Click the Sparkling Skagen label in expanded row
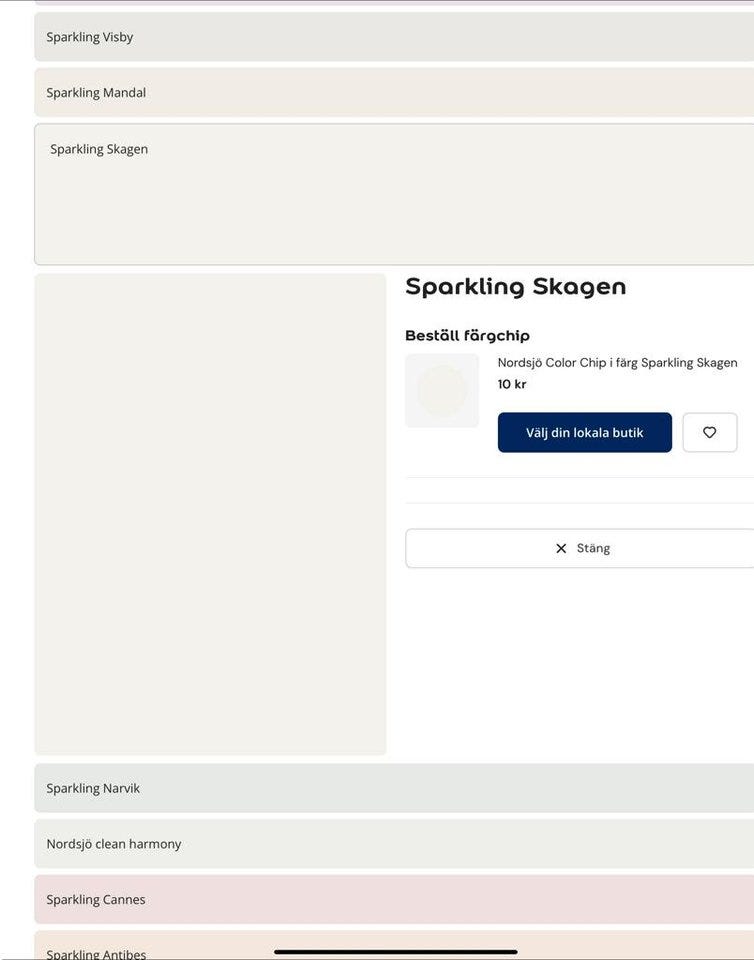 pos(99,149)
